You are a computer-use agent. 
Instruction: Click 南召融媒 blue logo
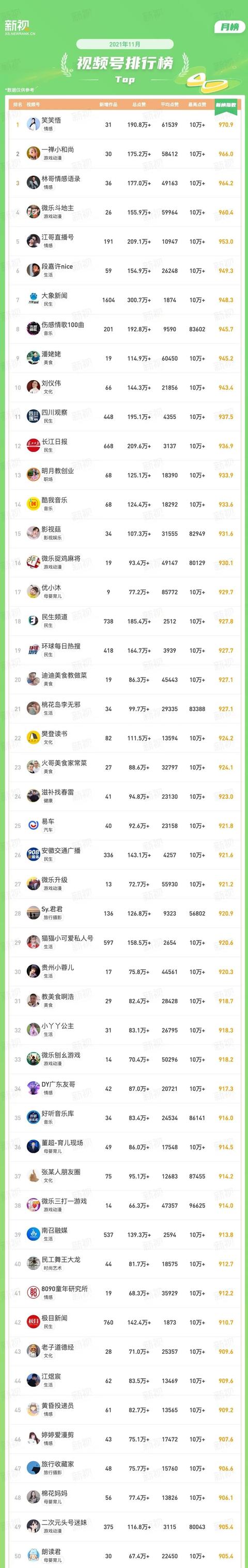(x=33, y=1235)
